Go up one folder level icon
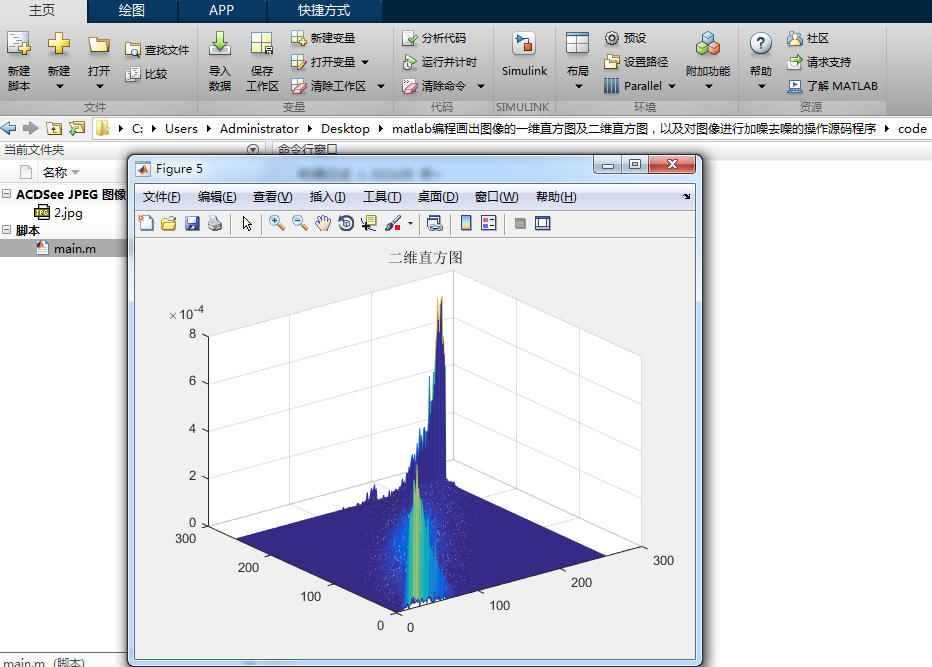 [54, 128]
